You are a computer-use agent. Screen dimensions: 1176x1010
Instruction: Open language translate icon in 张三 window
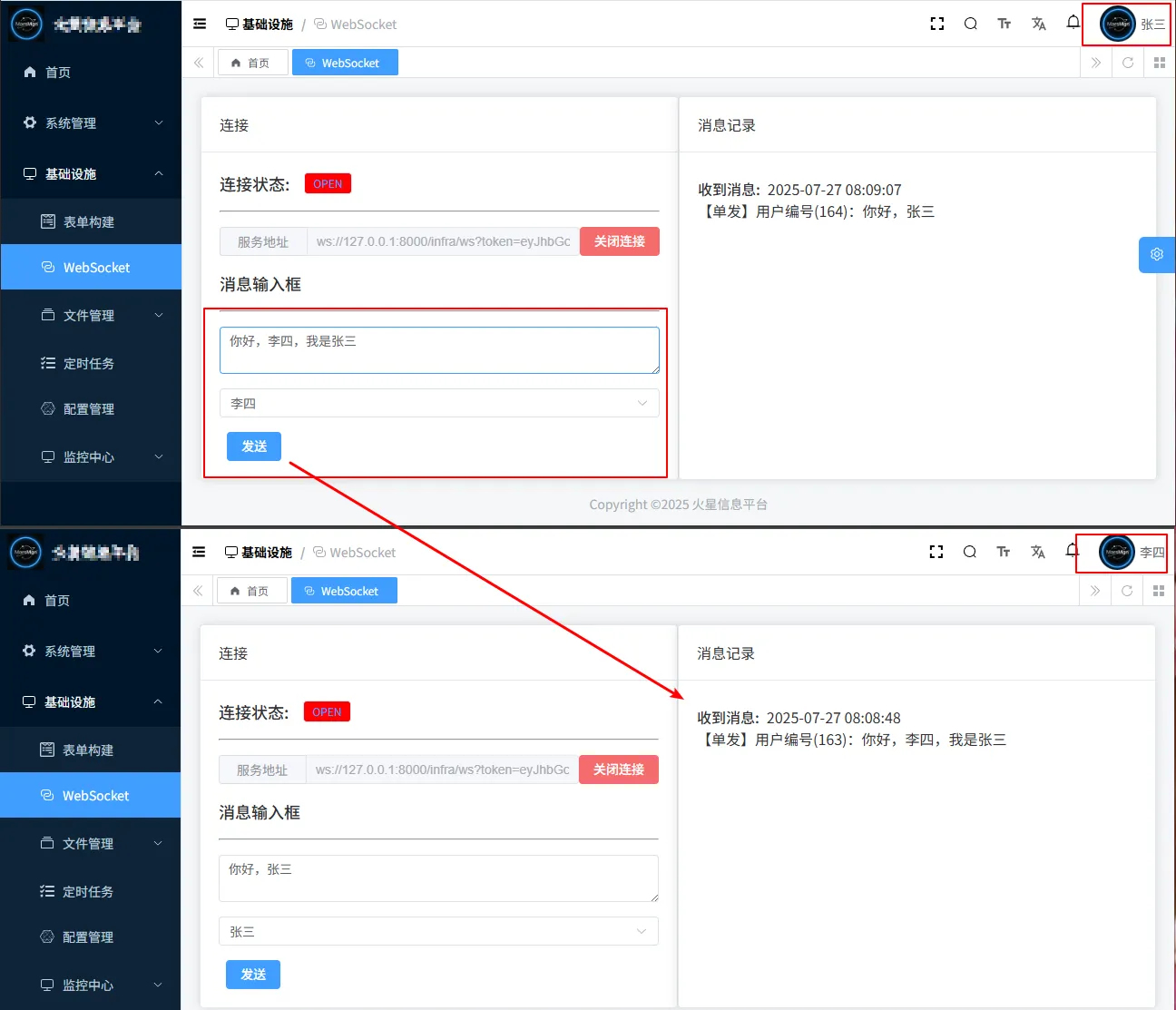[x=1039, y=25]
